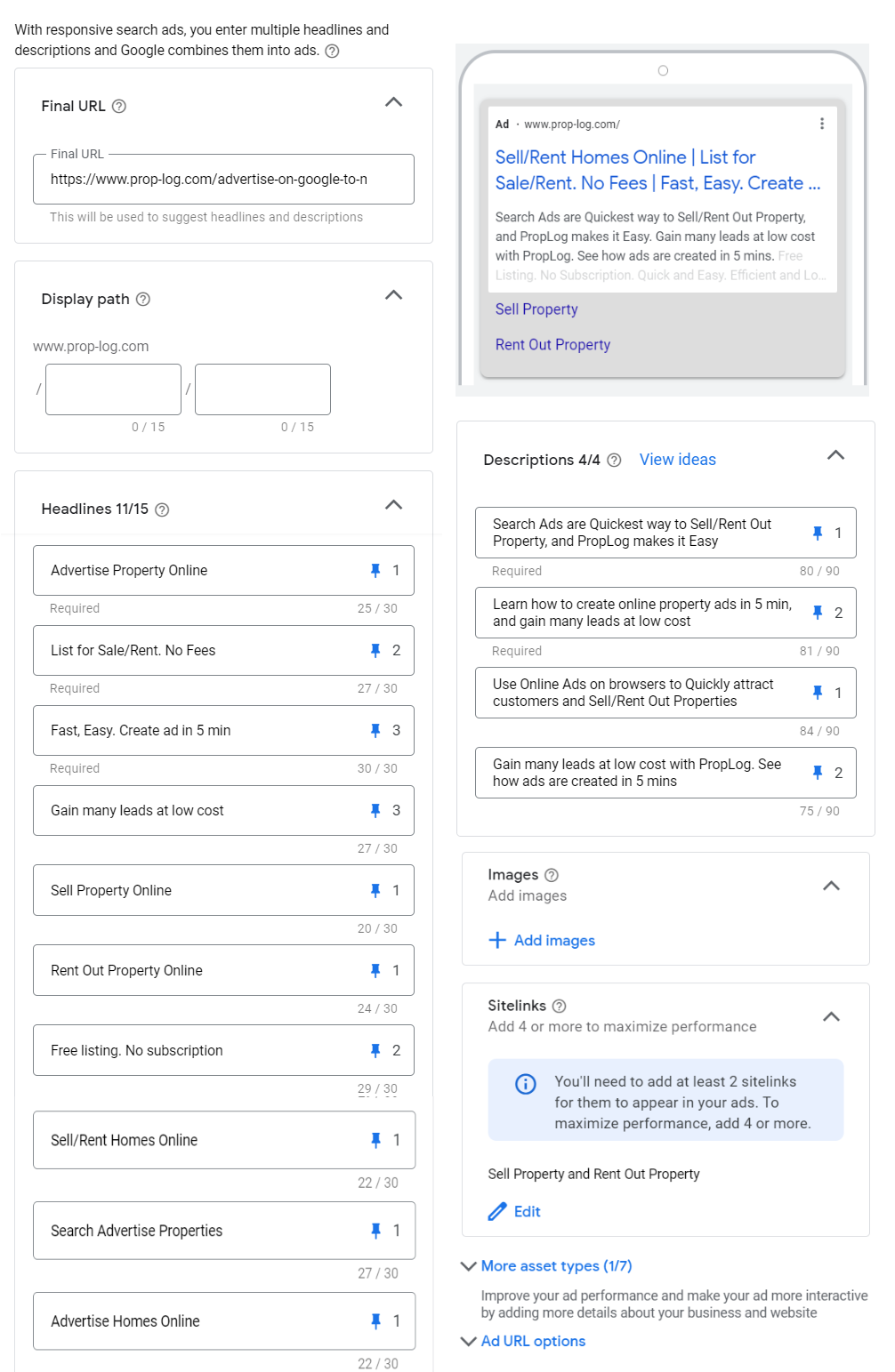The width and height of the screenshot is (895, 1372).
Task: Collapse the Descriptions section
Action: click(x=835, y=455)
